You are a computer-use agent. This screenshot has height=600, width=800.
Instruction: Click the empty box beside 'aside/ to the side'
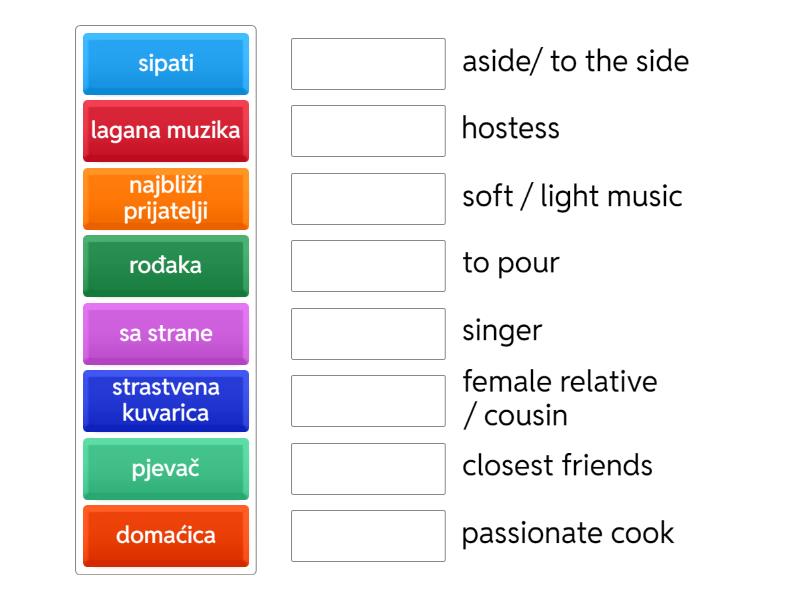368,64
